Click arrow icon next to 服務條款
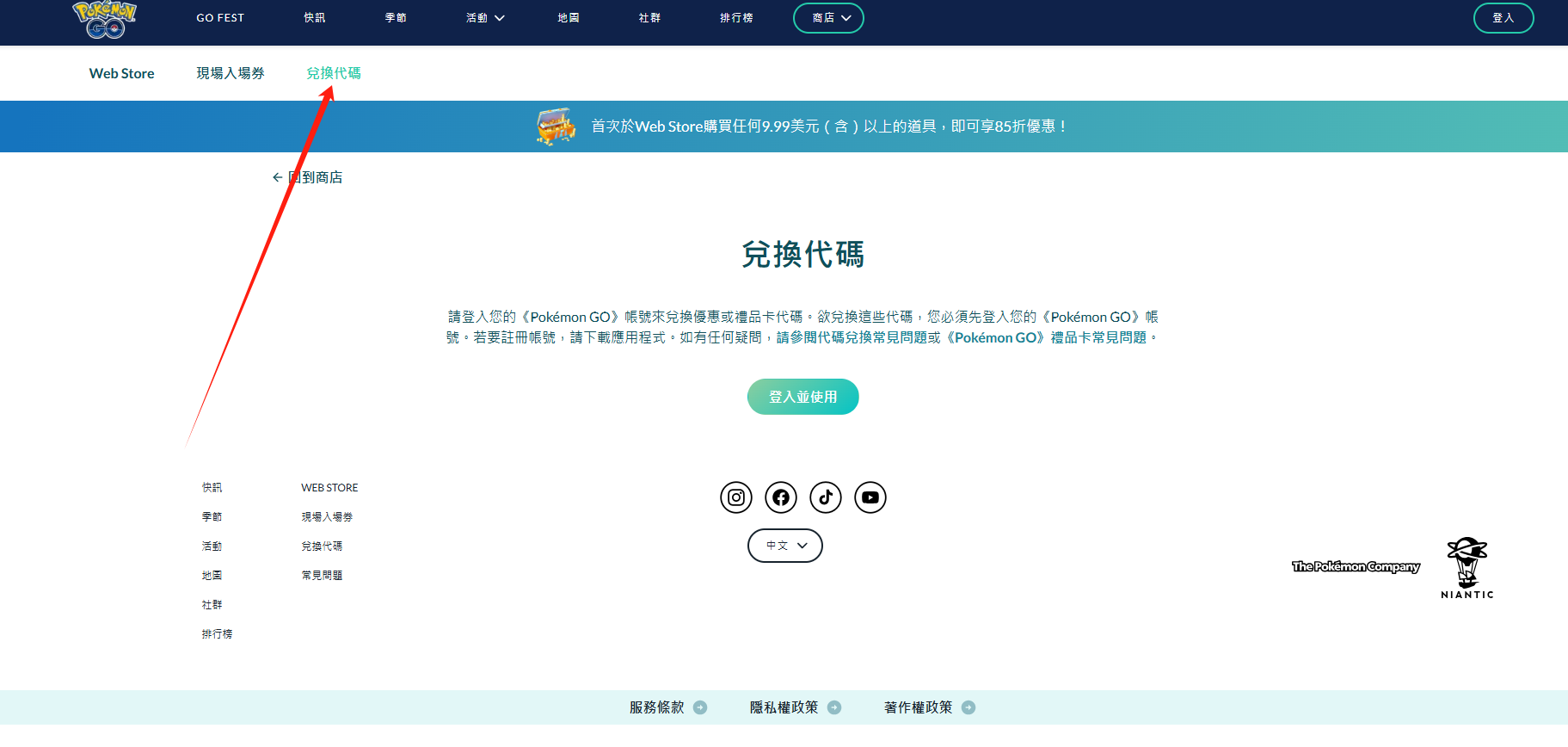Viewport: 1568px width, 747px height. pyautogui.click(x=700, y=707)
